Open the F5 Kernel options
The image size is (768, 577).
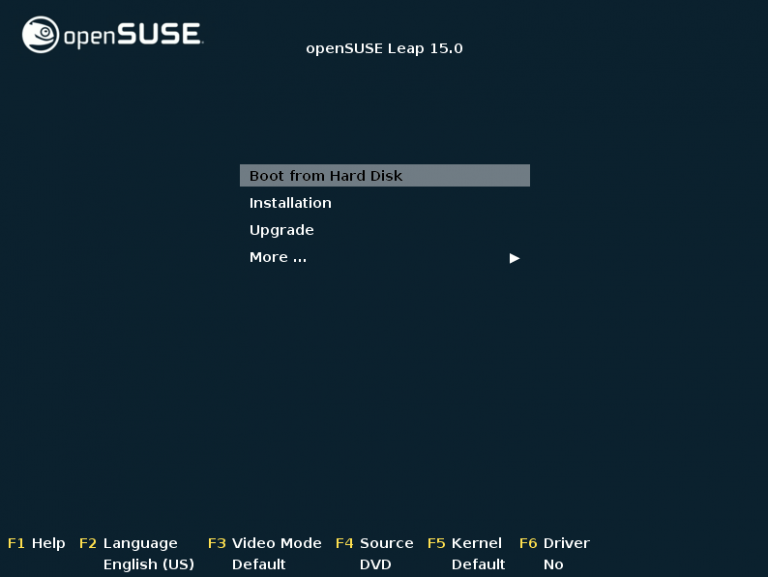464,543
